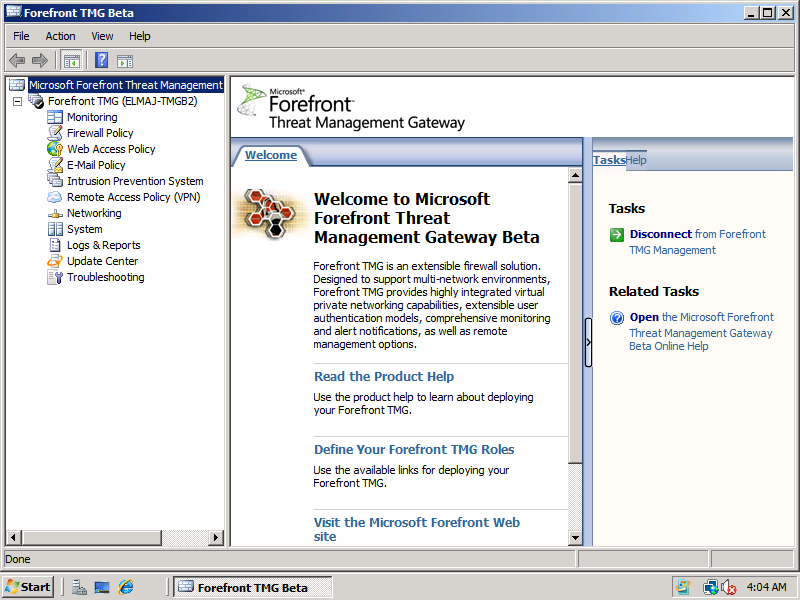This screenshot has width=800, height=600.
Task: Open the Update Center icon
Action: click(55, 261)
